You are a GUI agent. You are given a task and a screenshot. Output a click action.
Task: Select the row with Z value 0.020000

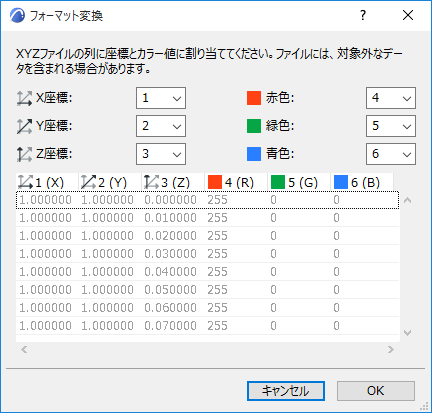[207, 236]
